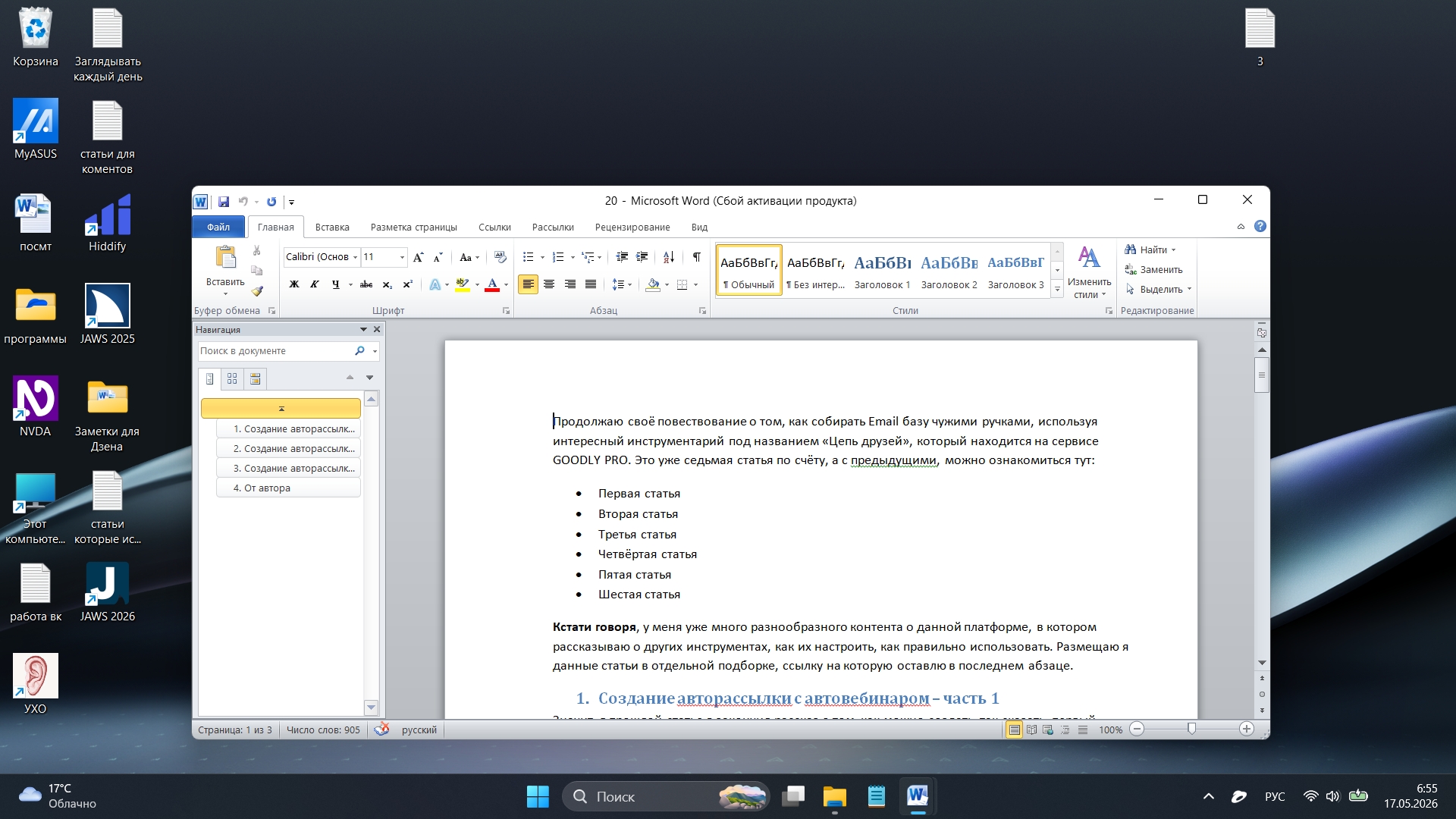The width and height of the screenshot is (1456, 819).
Task: Click the search magnifier in Navigation pane
Action: [359, 351]
